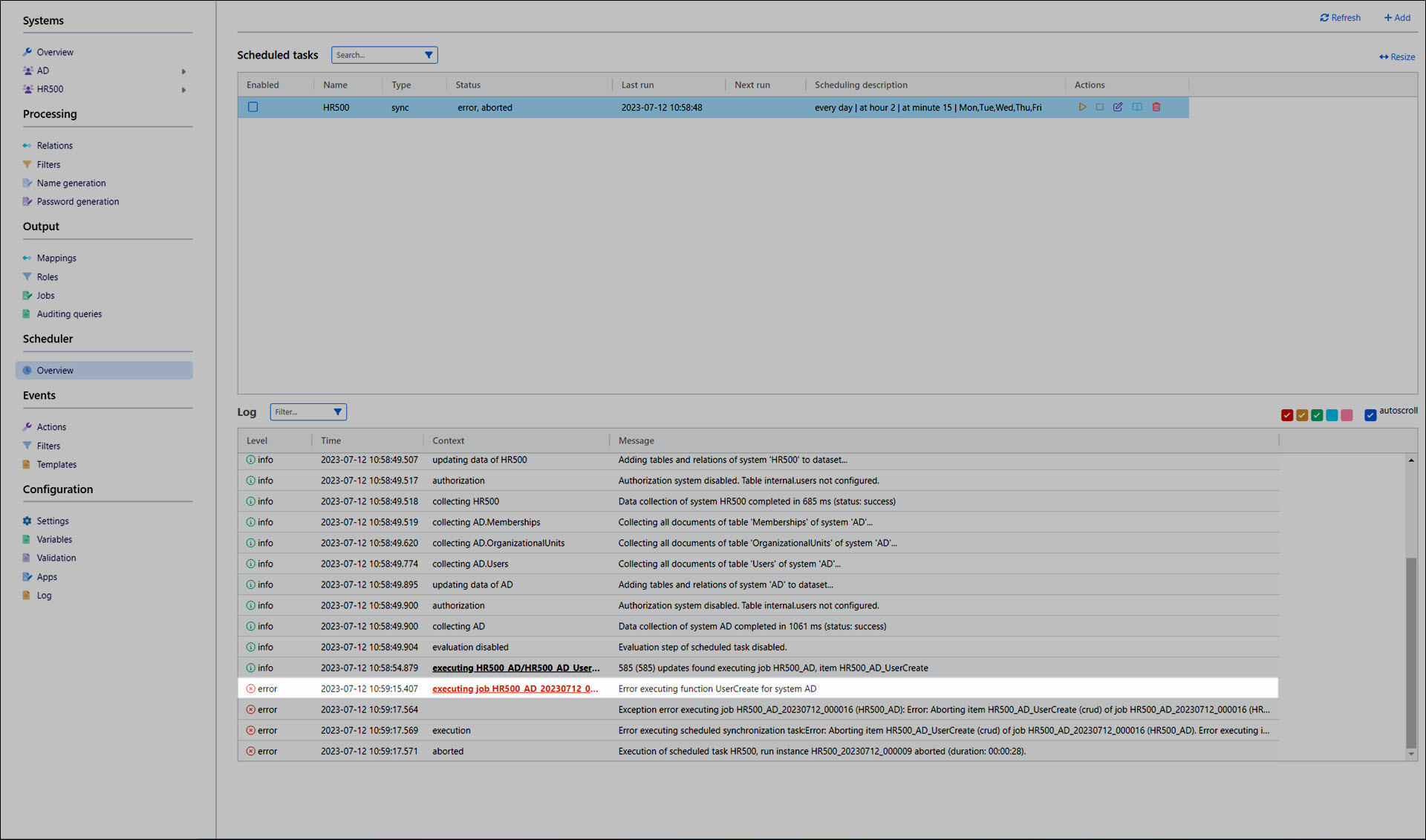Add a new scheduled task
Viewport: 1426px width, 840px height.
tap(1397, 18)
